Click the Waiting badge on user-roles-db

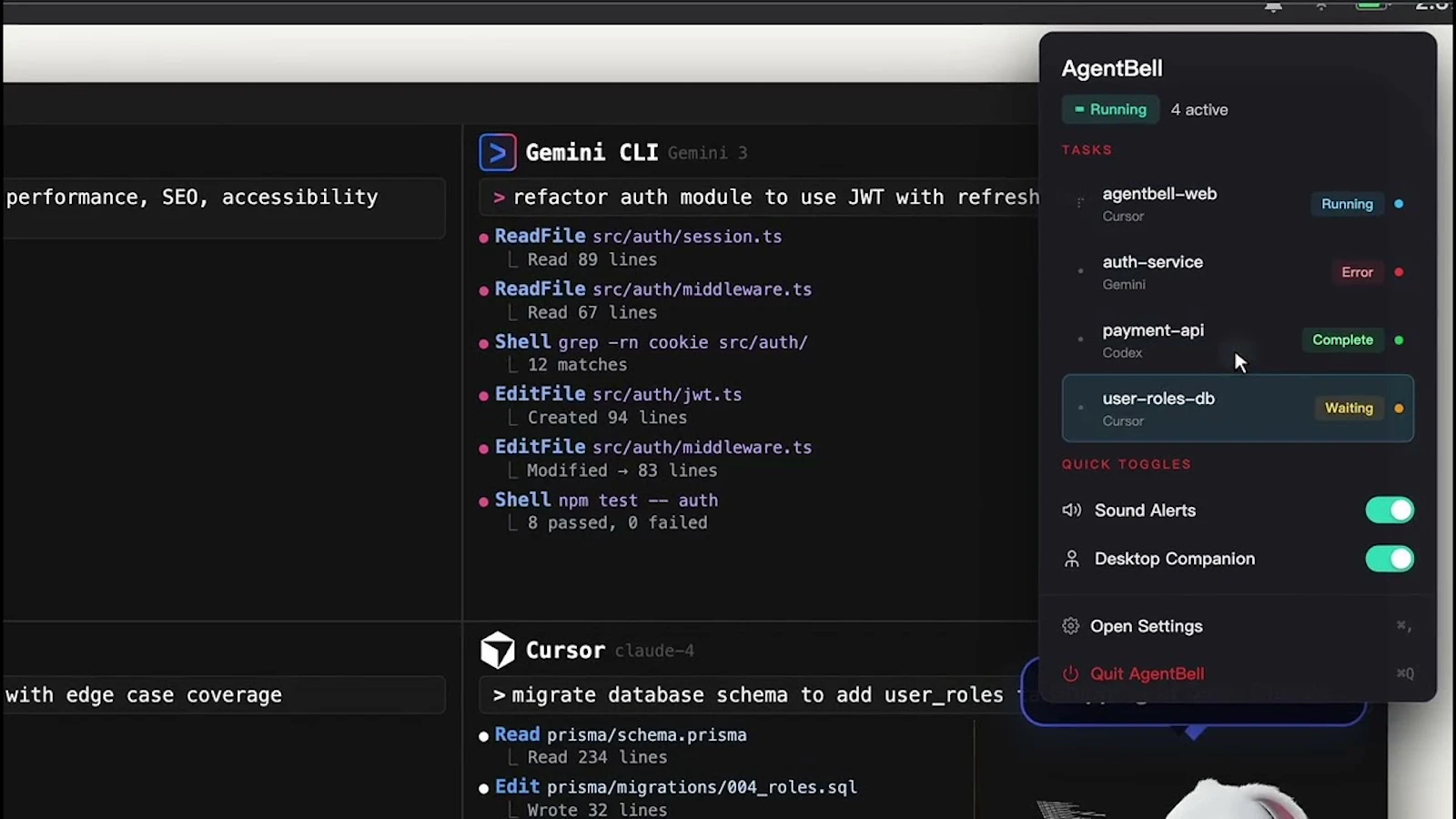(x=1349, y=408)
